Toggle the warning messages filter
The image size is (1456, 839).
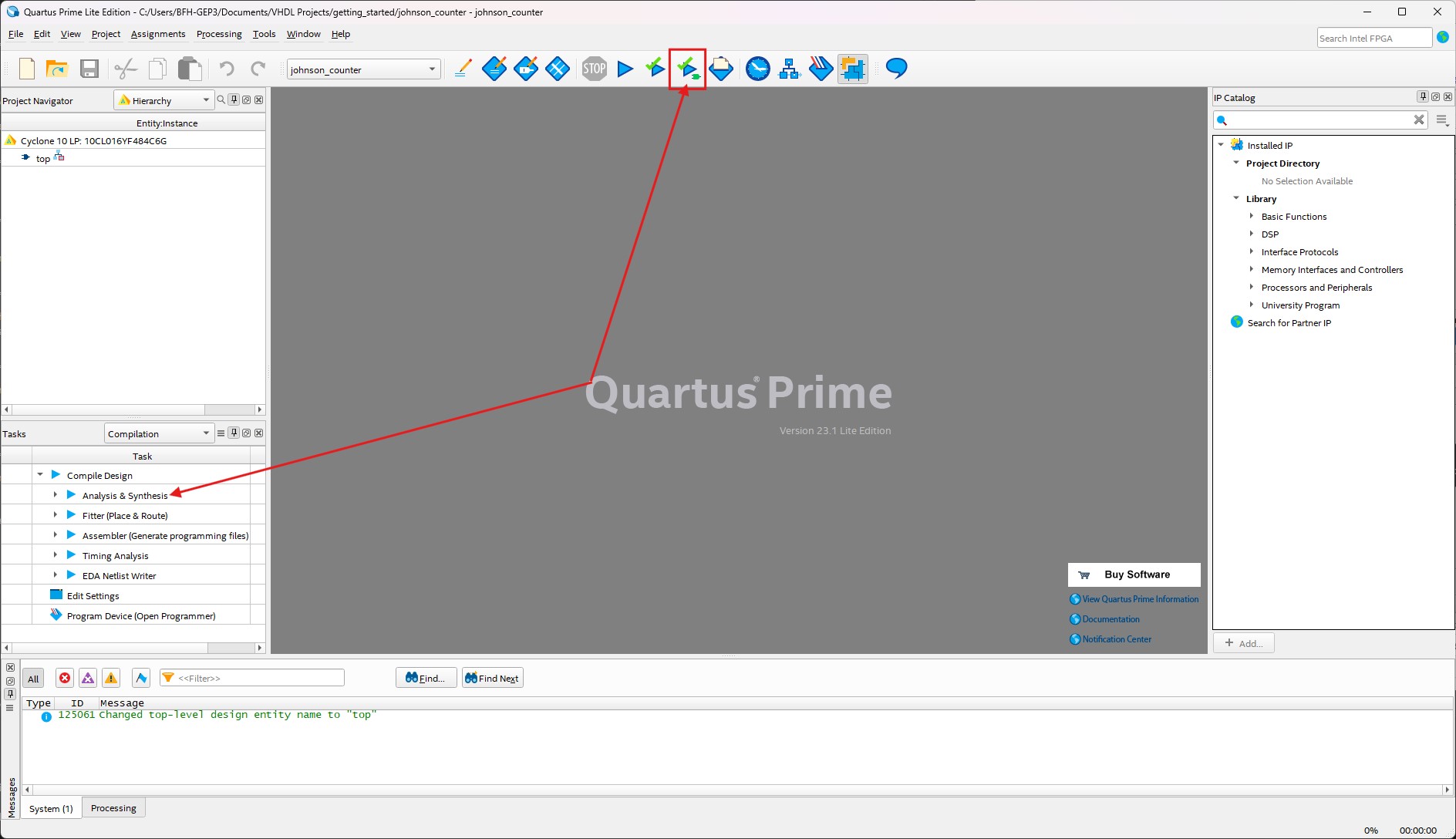pos(111,678)
